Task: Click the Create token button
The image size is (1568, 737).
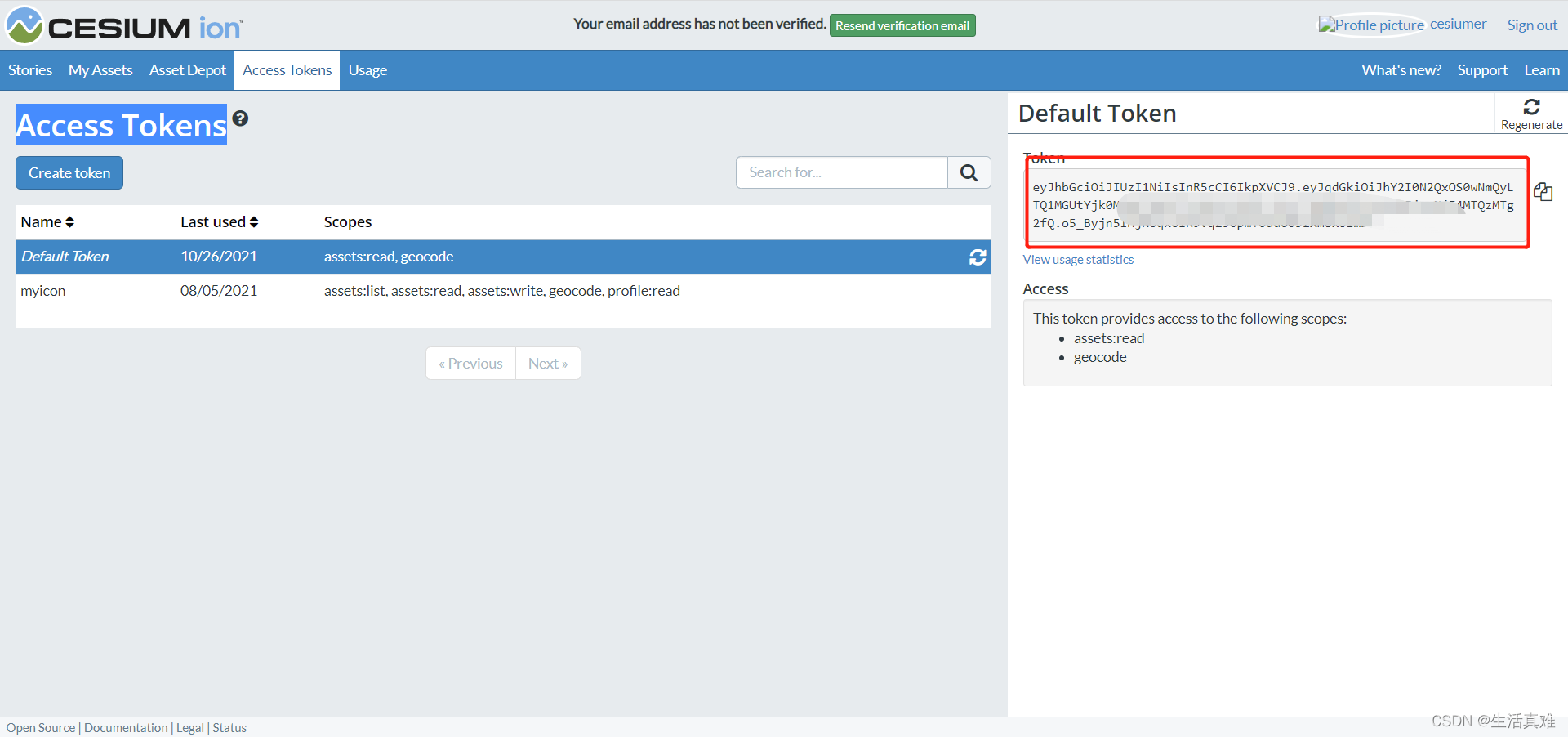Action: [x=69, y=173]
